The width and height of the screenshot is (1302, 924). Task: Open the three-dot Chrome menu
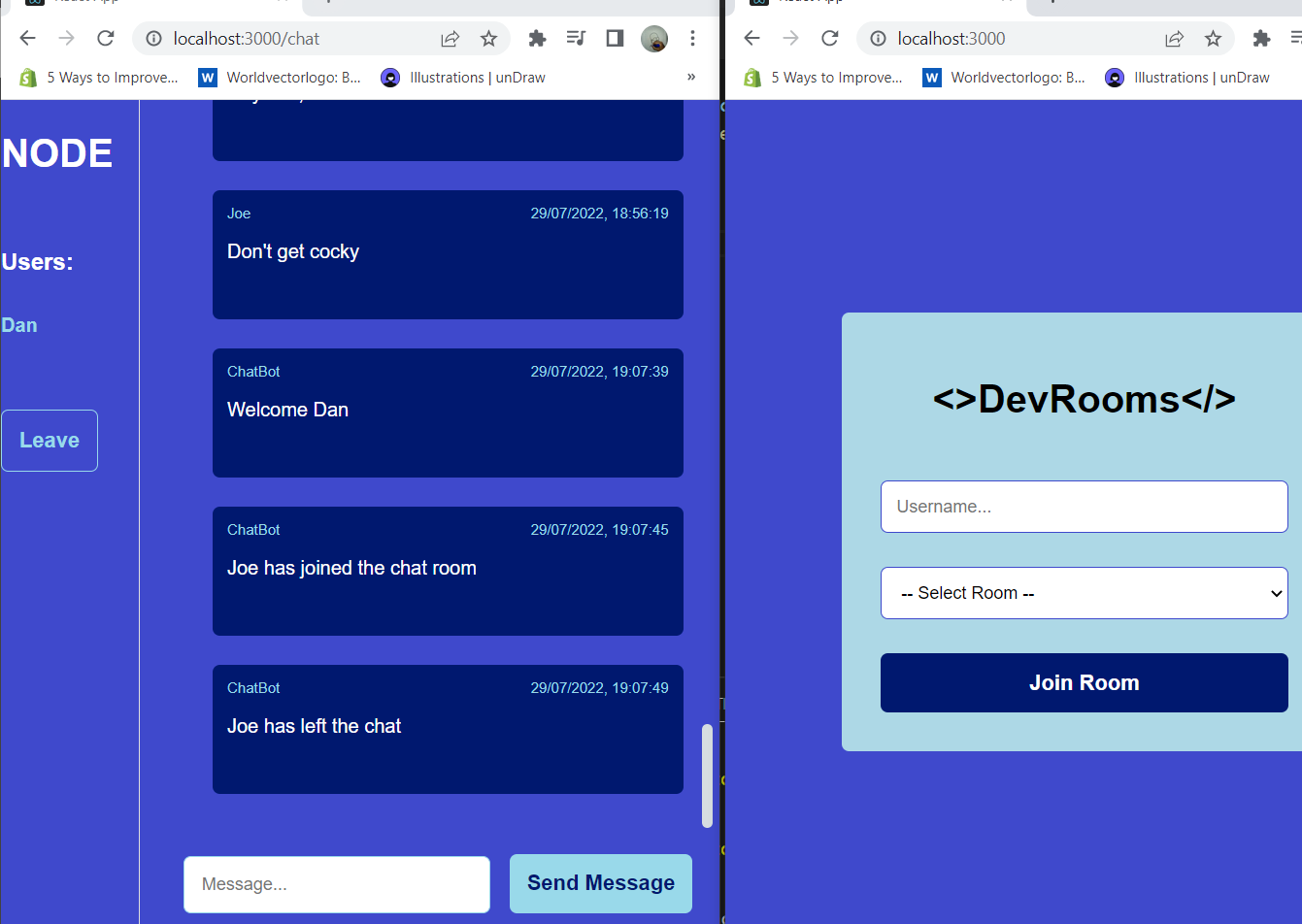click(x=692, y=38)
